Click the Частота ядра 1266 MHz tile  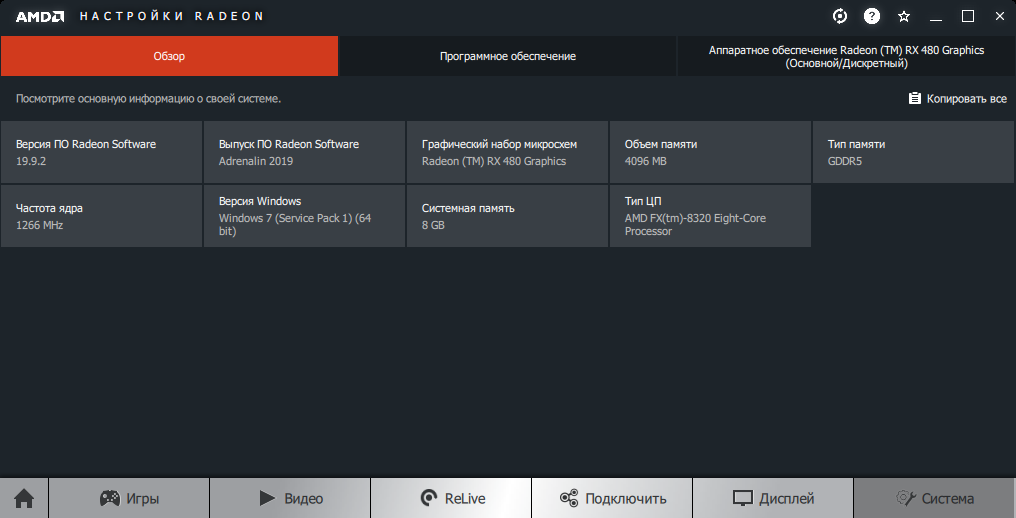(102, 216)
